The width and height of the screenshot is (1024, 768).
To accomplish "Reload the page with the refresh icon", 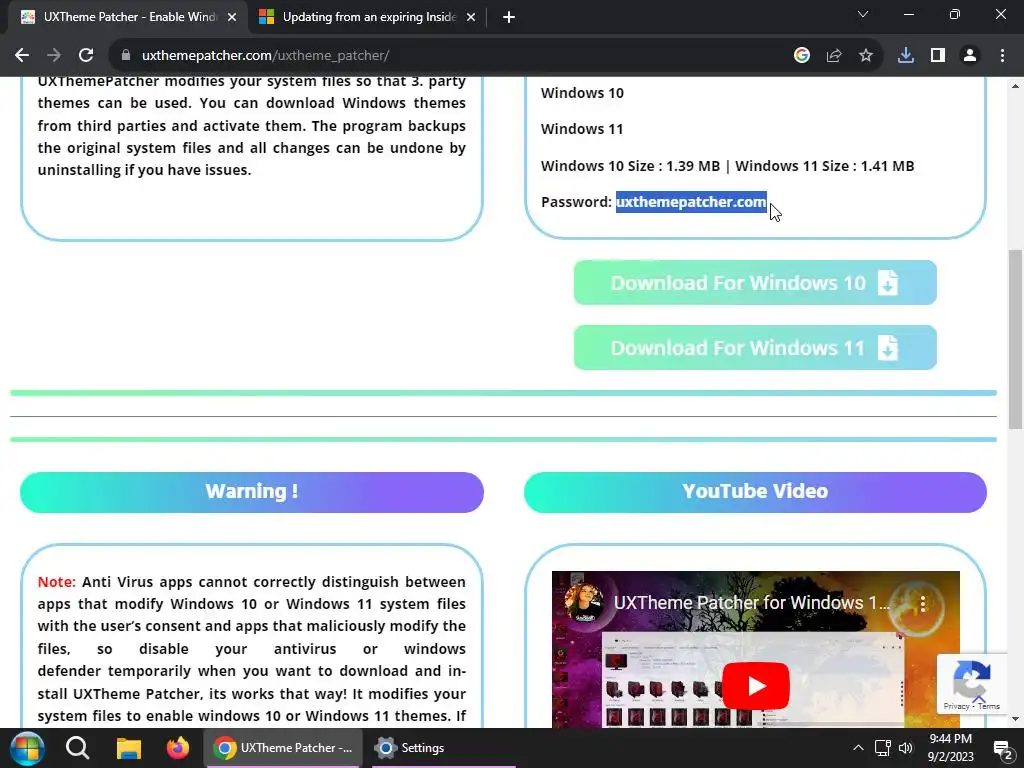I will (x=86, y=56).
